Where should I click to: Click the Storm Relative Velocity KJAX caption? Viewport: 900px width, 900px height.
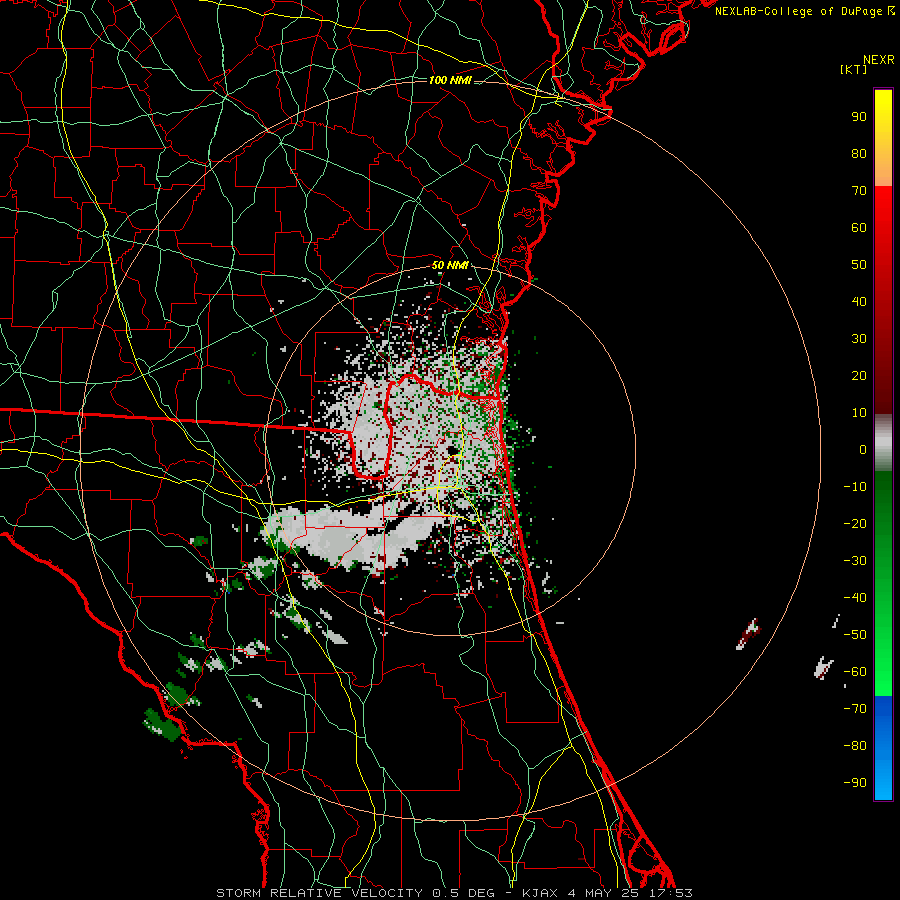tap(454, 893)
